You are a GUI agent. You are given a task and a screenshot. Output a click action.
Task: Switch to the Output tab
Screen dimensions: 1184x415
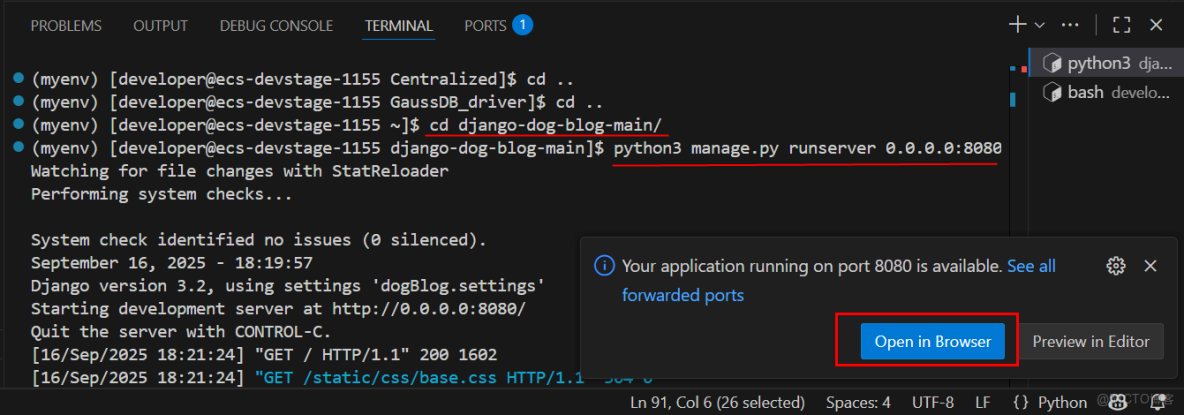point(160,25)
